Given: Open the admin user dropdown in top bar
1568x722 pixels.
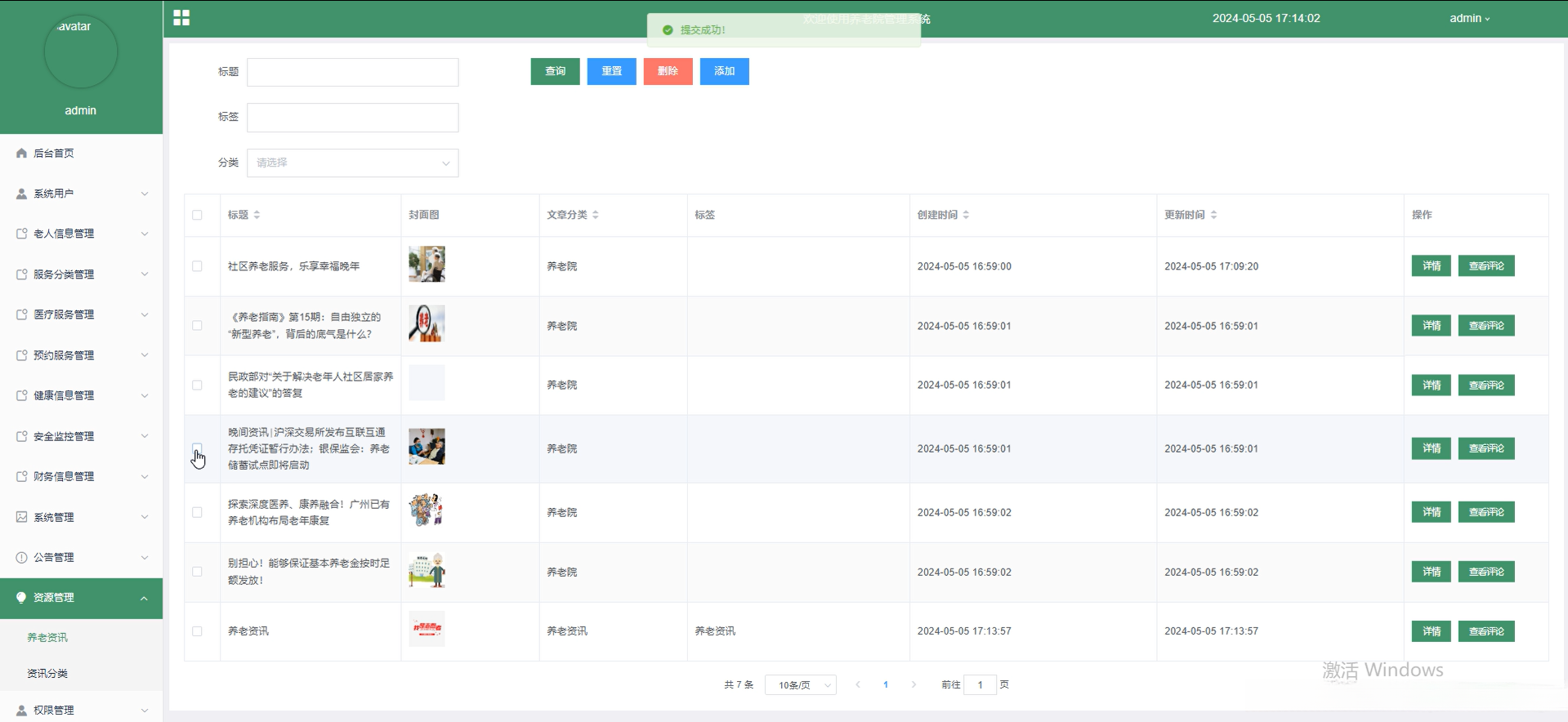Looking at the screenshot, I should click(1470, 18).
